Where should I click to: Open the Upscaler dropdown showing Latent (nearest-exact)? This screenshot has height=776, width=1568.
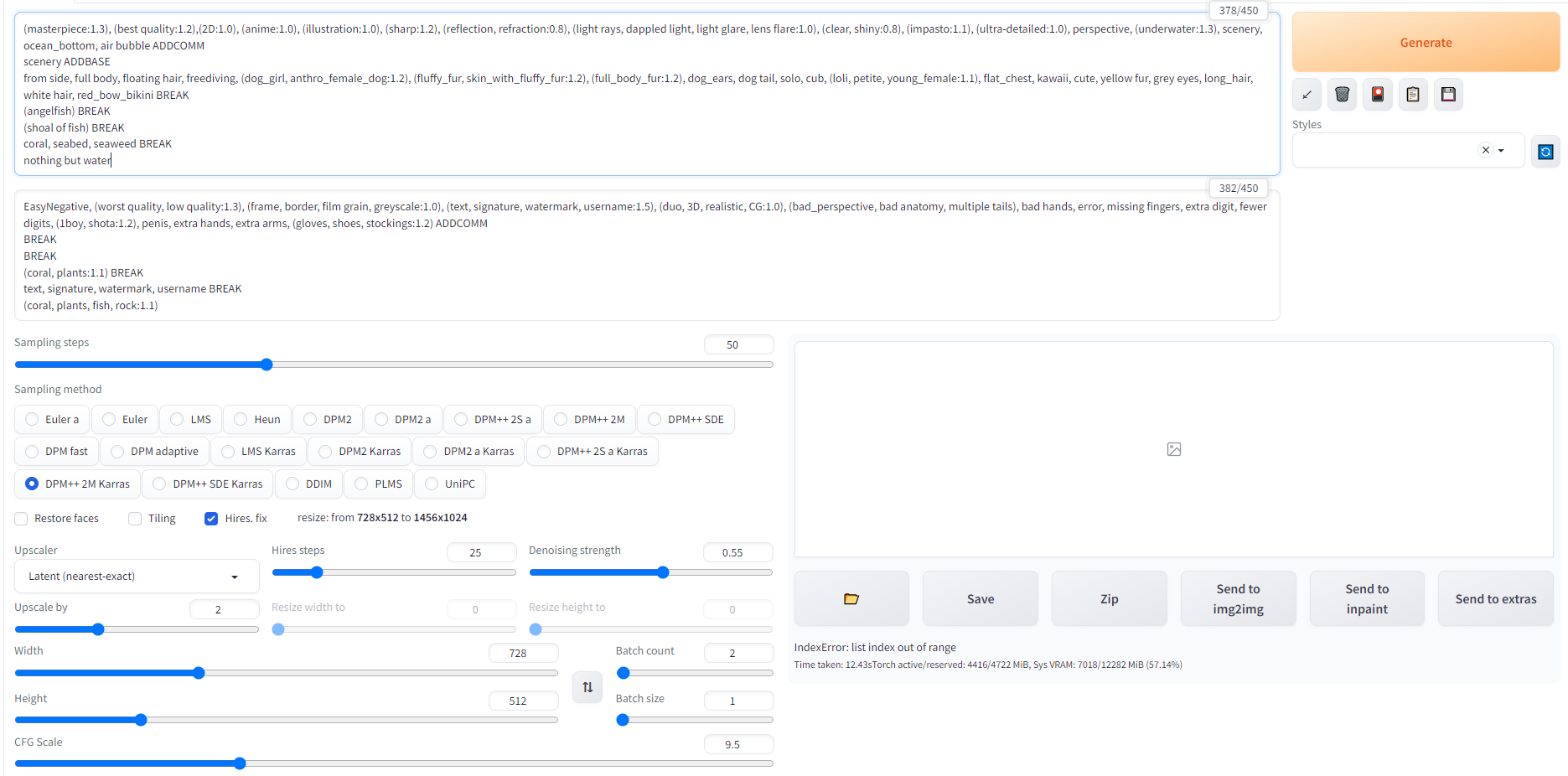tap(136, 576)
